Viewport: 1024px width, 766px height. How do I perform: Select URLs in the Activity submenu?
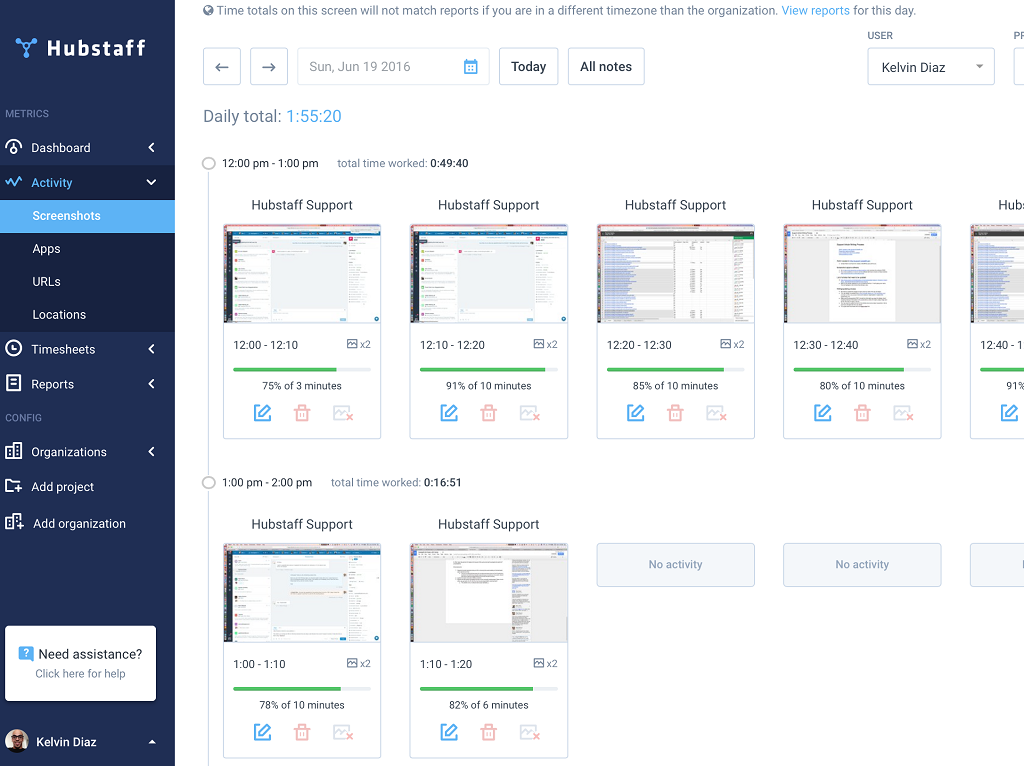46,282
